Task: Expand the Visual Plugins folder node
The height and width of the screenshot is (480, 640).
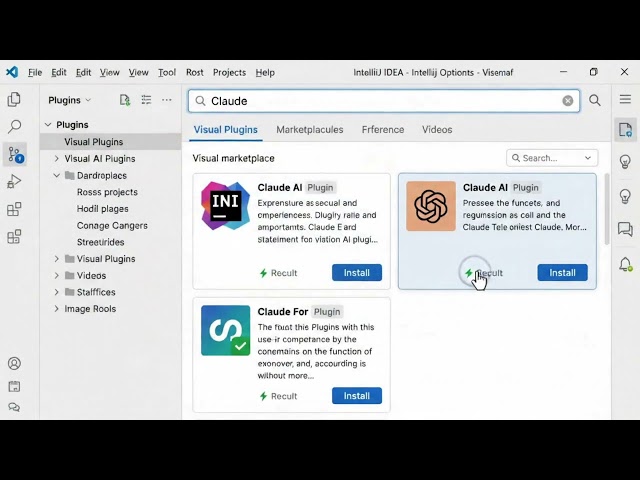Action: point(57,259)
